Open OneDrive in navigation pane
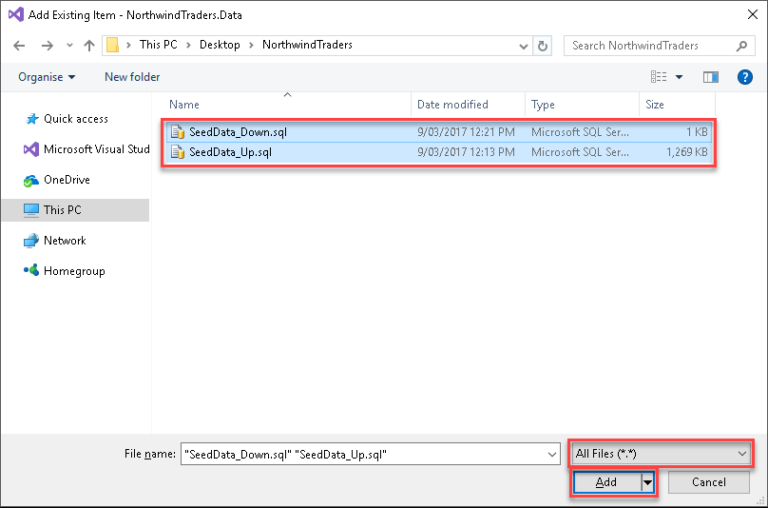Image resolution: width=768 pixels, height=508 pixels. coord(66,180)
